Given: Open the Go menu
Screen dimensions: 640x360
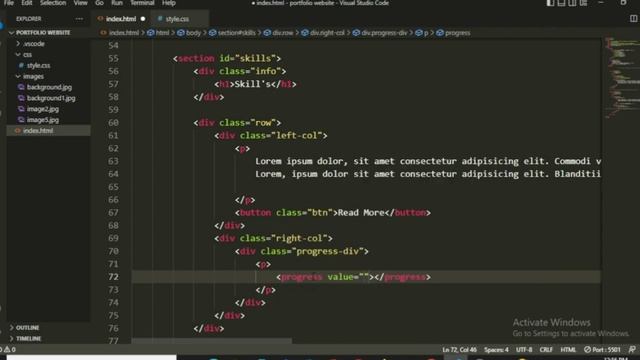Looking at the screenshot, I should [x=99, y=3].
